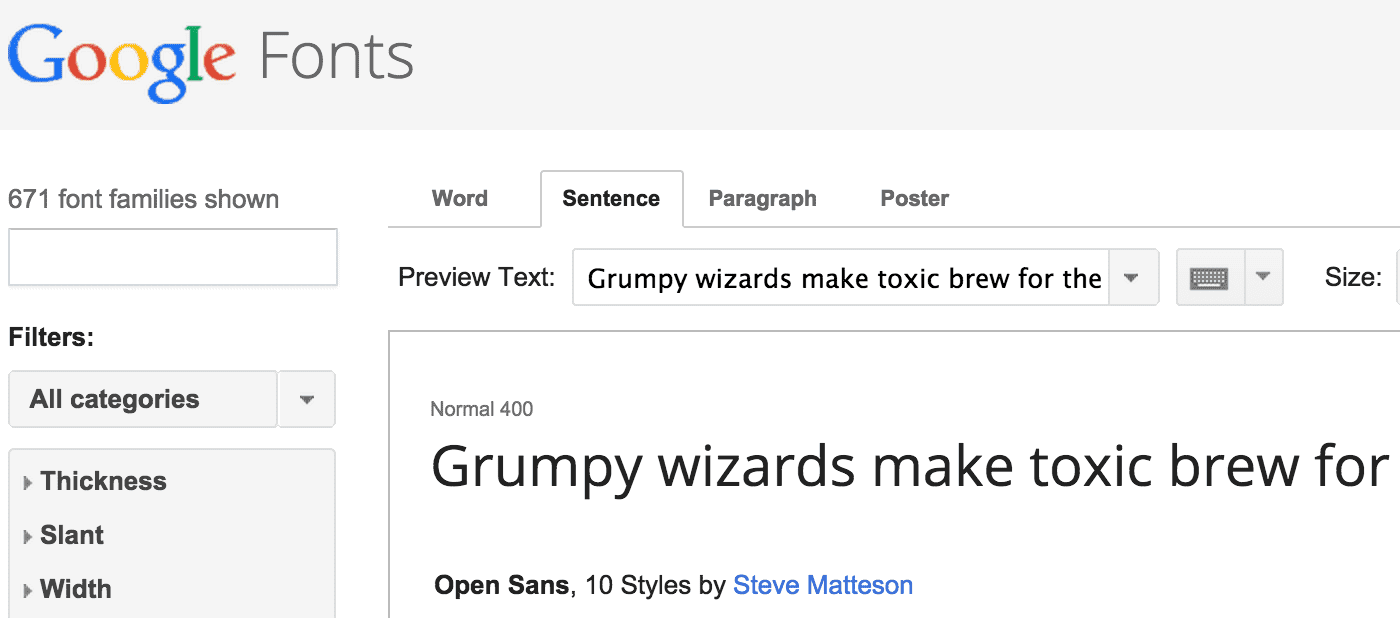Open Steve Matteson's designer link
The image size is (1400, 618).
pyautogui.click(x=823, y=585)
